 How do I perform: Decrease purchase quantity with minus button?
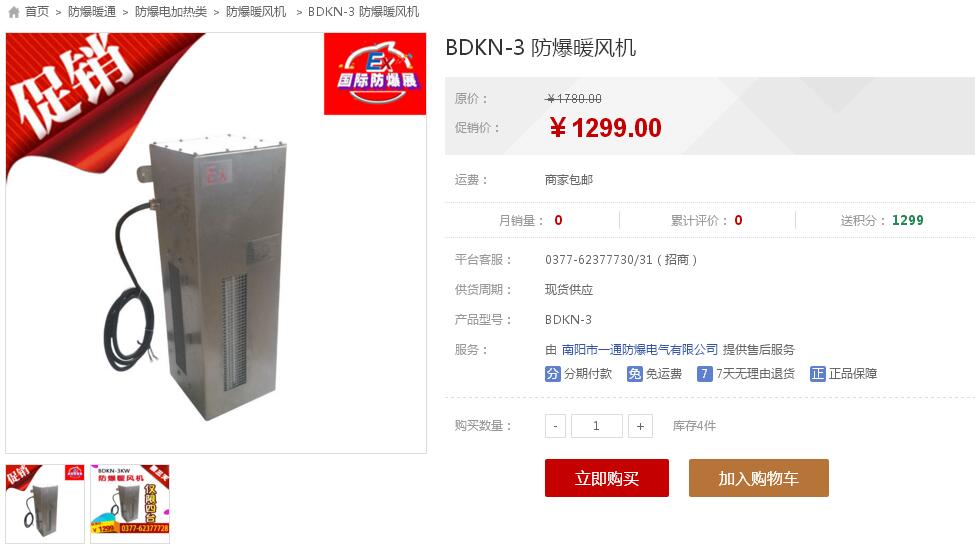555,426
